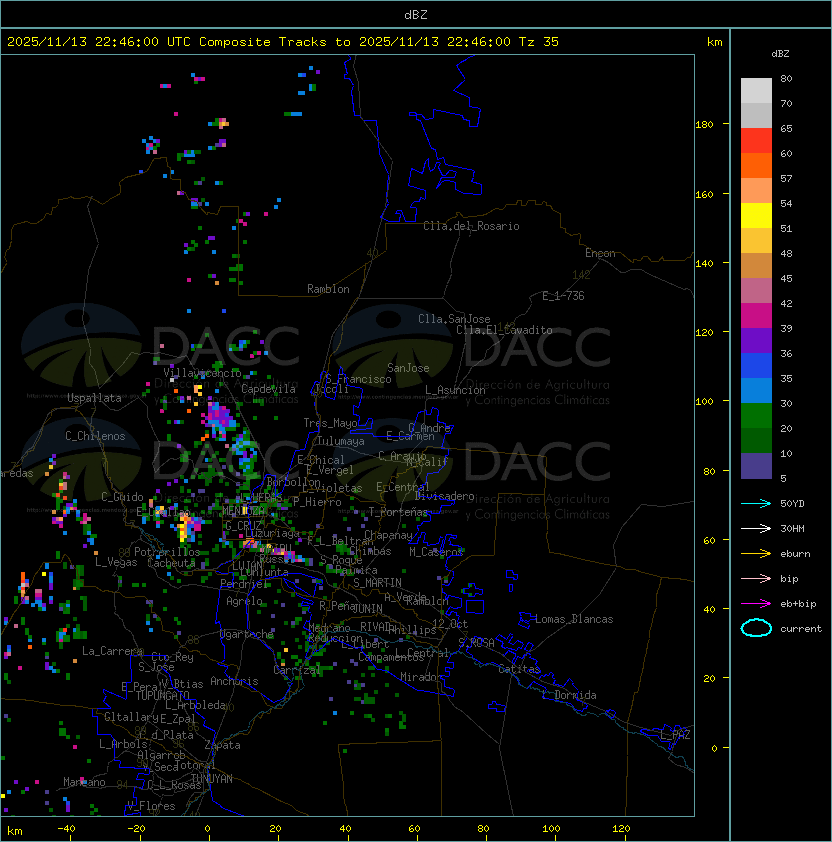Click the yellow eburn arrow icon

756,554
